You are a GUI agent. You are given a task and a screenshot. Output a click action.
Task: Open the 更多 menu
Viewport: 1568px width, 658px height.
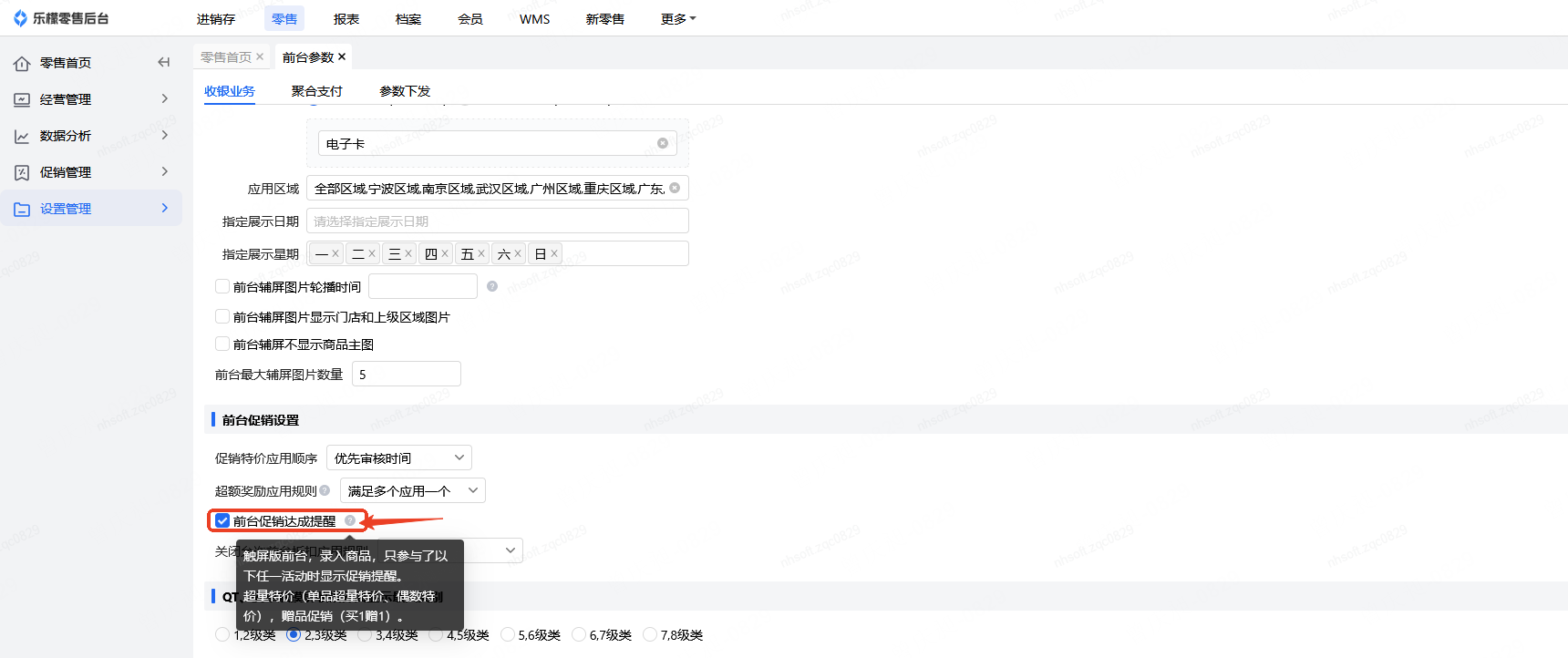(678, 18)
